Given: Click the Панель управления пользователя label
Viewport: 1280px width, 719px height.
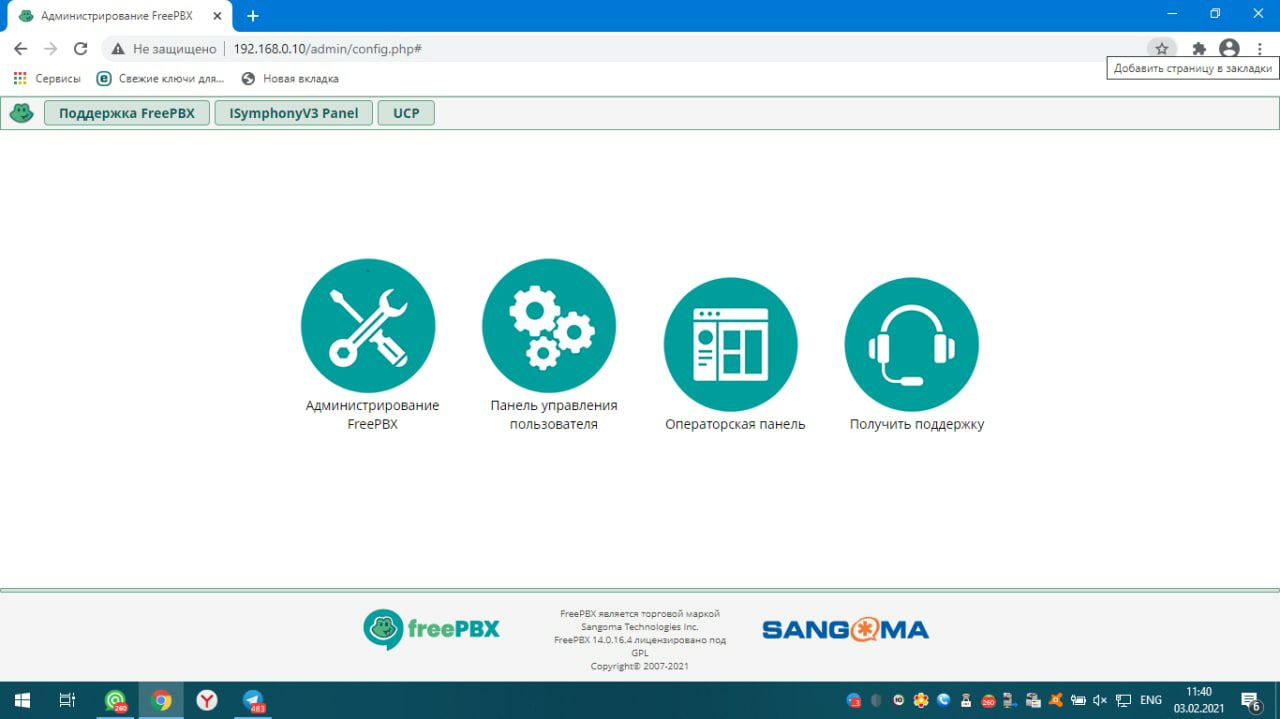Looking at the screenshot, I should tap(554, 414).
